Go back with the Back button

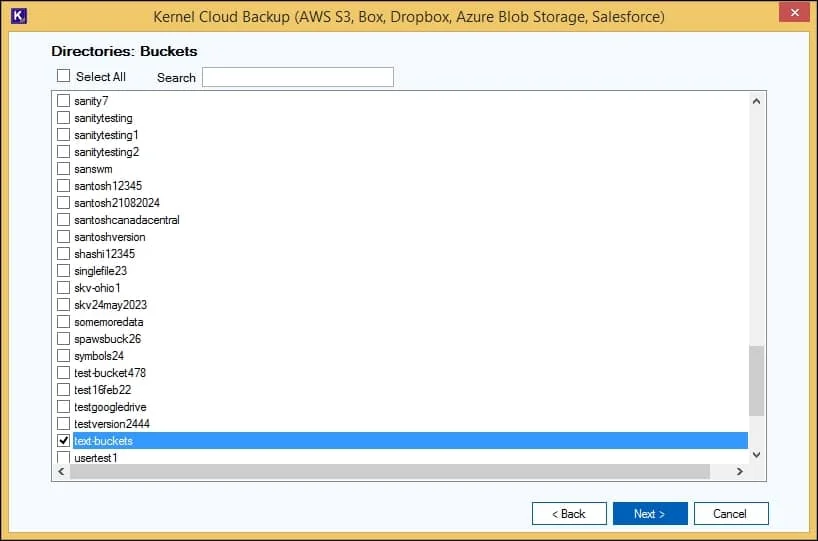coord(569,513)
